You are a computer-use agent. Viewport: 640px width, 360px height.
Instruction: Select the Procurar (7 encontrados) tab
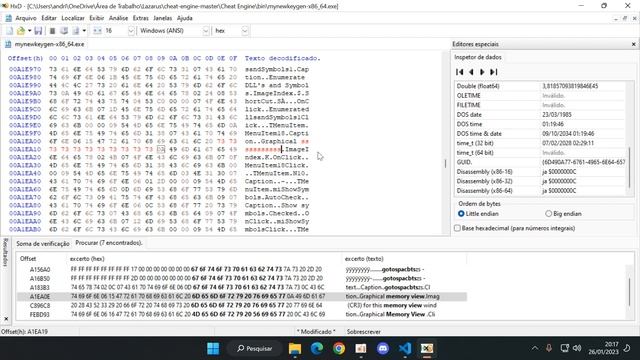click(109, 243)
